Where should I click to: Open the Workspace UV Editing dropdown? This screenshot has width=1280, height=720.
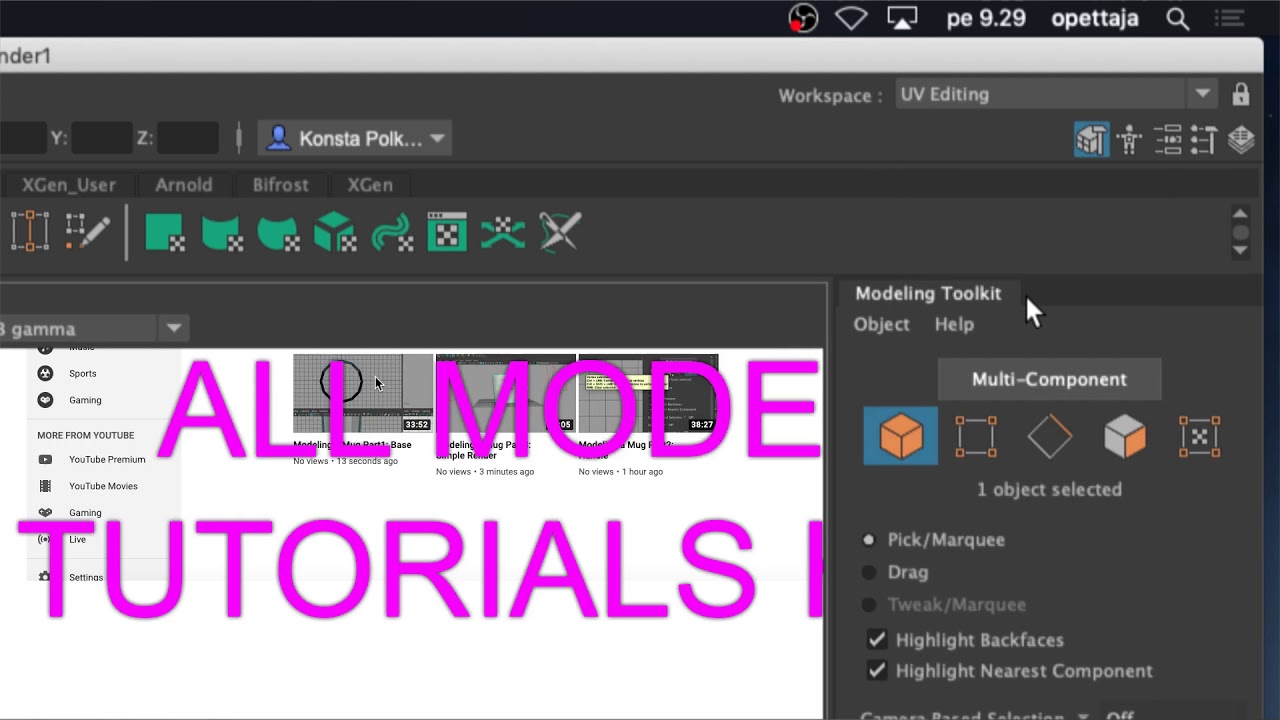(1055, 94)
